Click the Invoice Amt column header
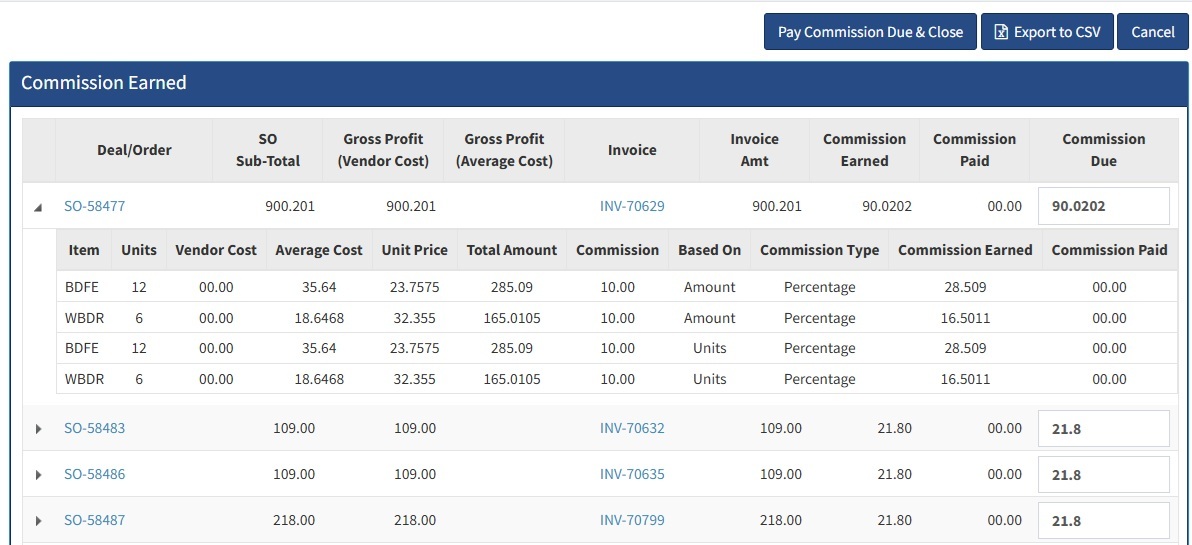The image size is (1192, 545). click(x=754, y=150)
